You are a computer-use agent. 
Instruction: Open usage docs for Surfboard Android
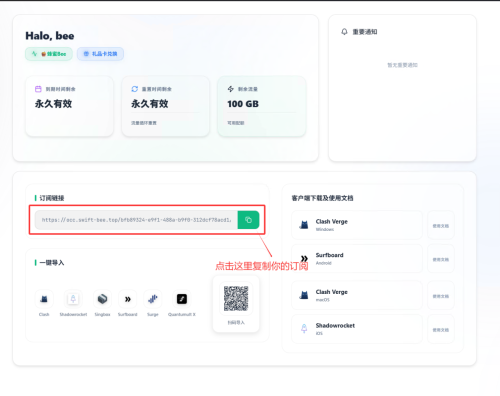441,259
